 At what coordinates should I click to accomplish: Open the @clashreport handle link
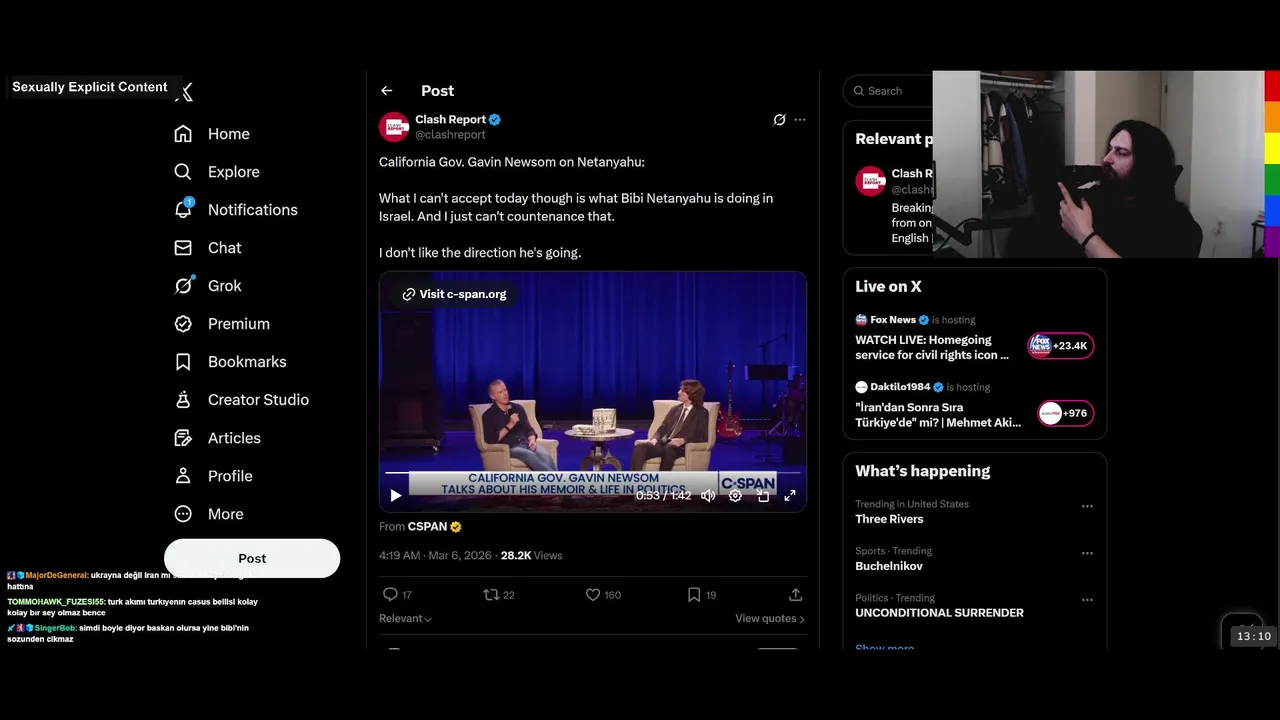click(450, 135)
